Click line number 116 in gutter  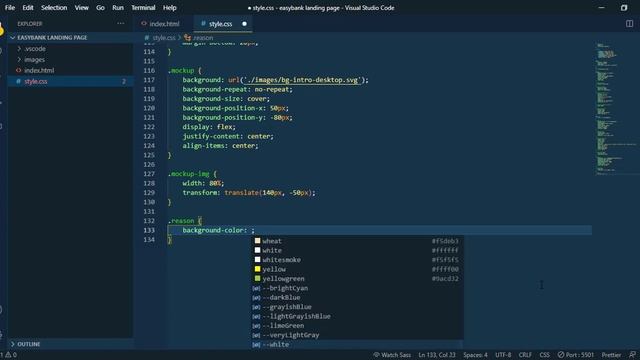tap(149, 71)
